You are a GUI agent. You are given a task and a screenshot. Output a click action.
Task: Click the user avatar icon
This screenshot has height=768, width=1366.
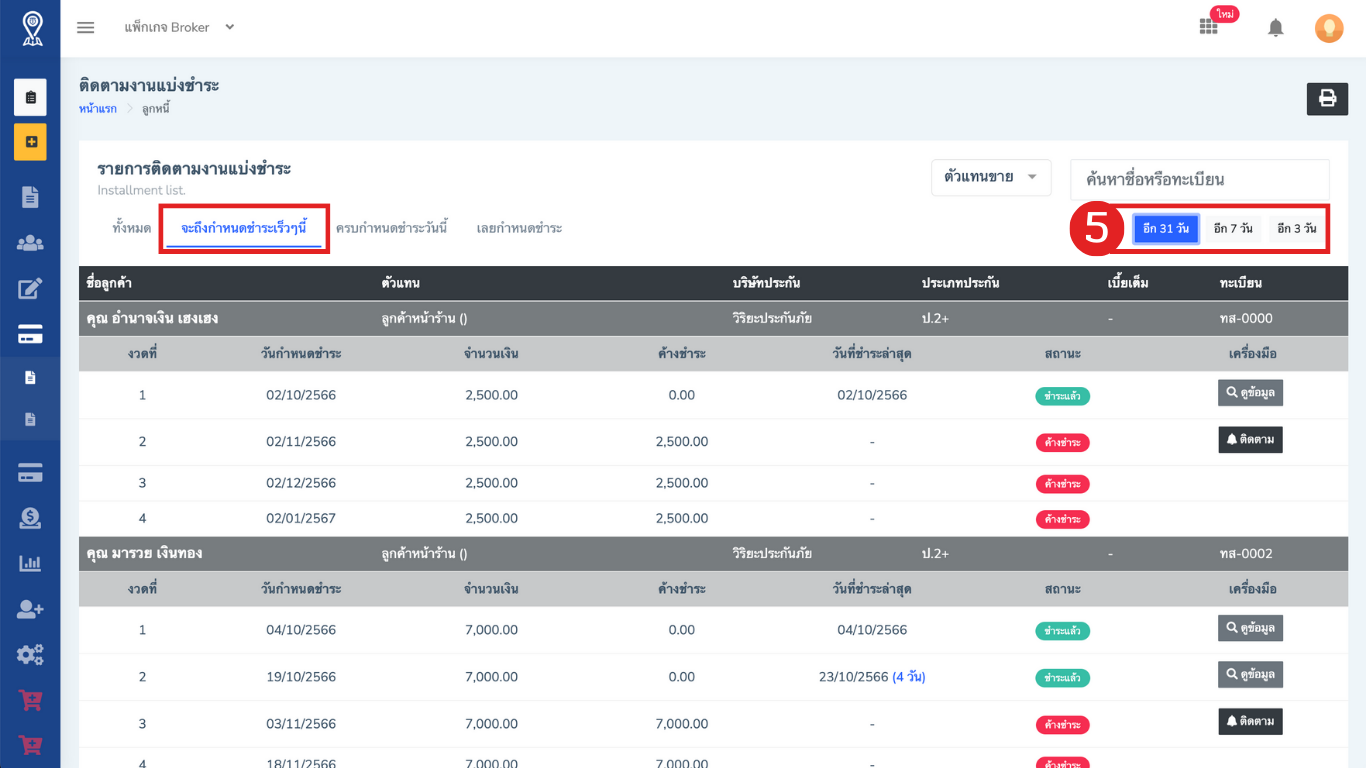1329,28
